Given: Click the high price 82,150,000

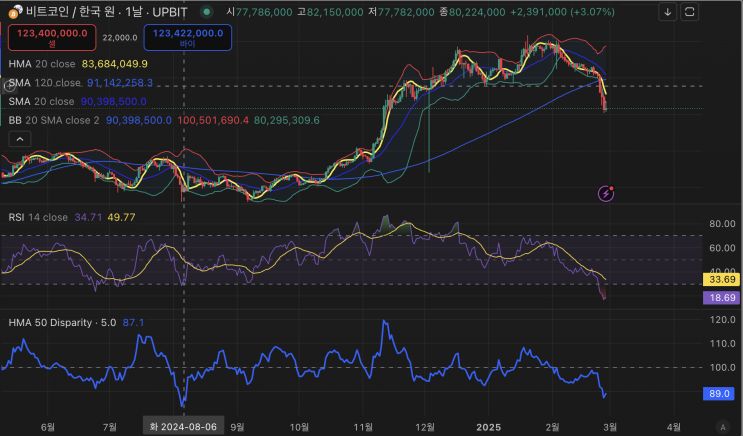Looking at the screenshot, I should (335, 12).
